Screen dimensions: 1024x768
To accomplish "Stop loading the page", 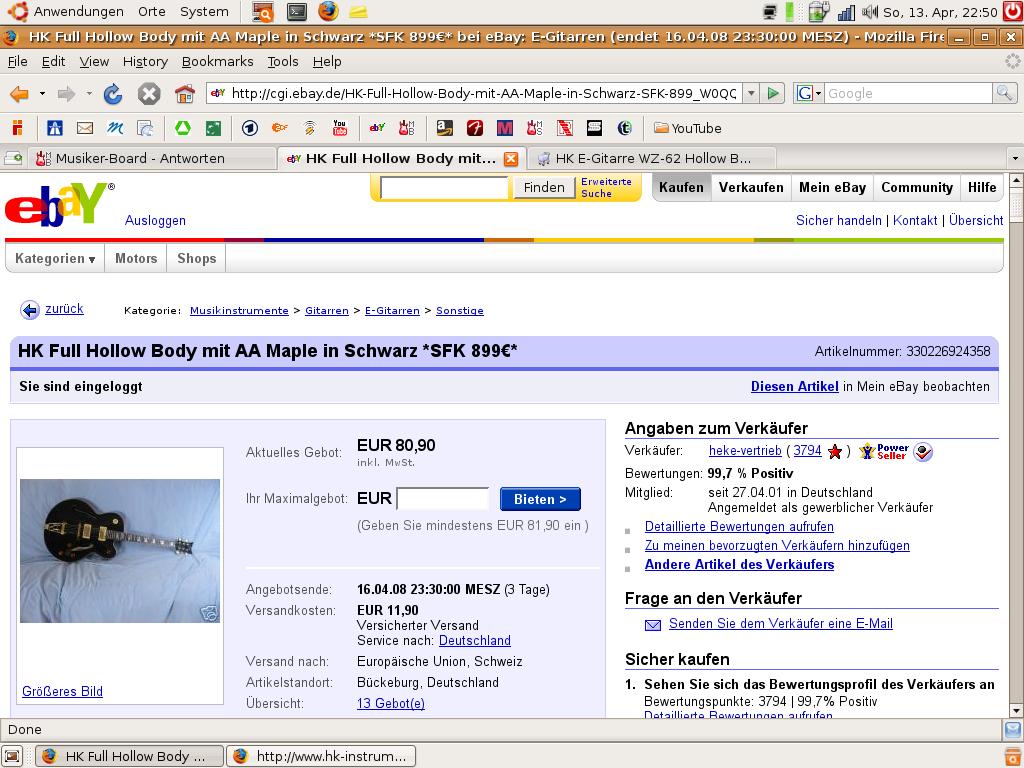I will pos(149,94).
